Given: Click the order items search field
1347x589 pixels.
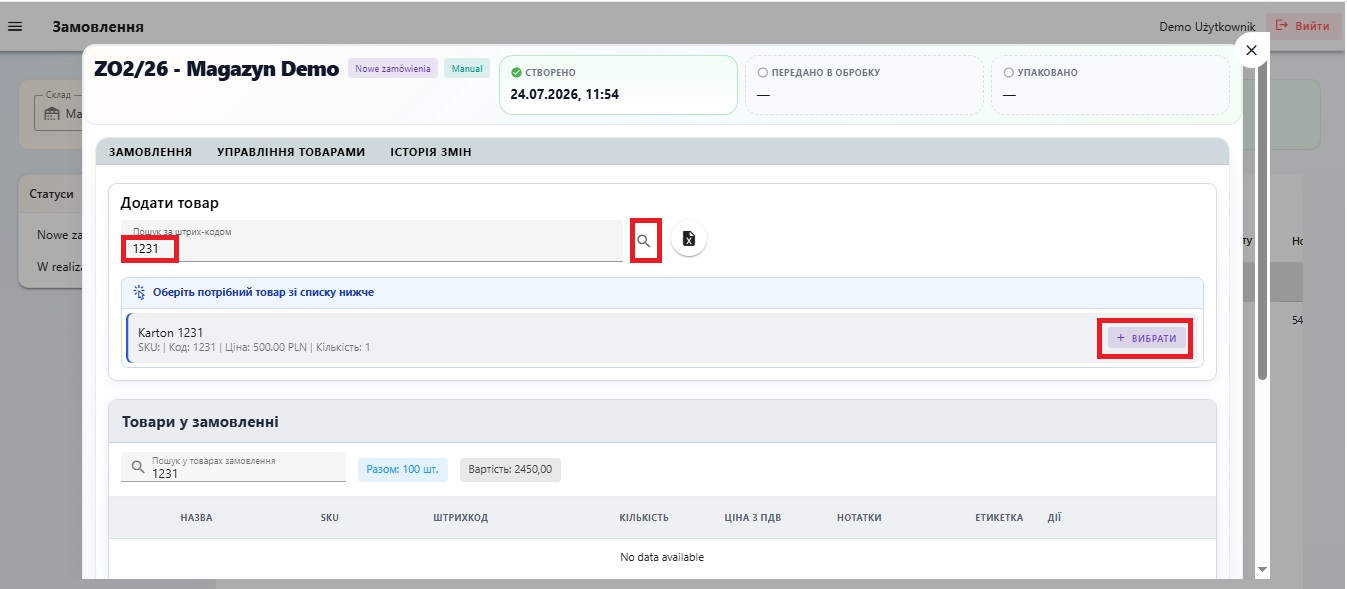Looking at the screenshot, I should 233,467.
